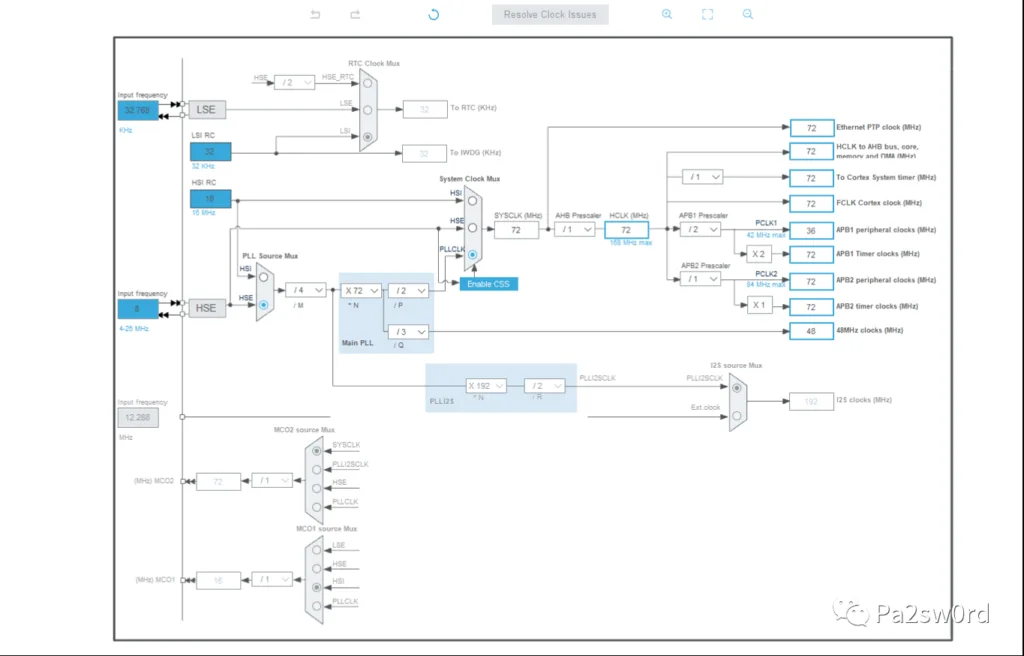Open the MCO1 /1 prescaler dropdown

point(272,580)
